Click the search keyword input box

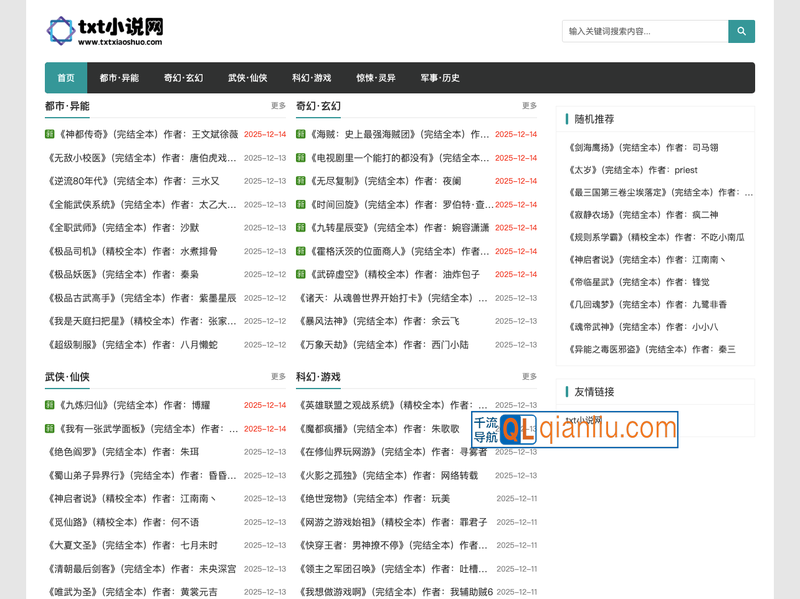coord(640,31)
